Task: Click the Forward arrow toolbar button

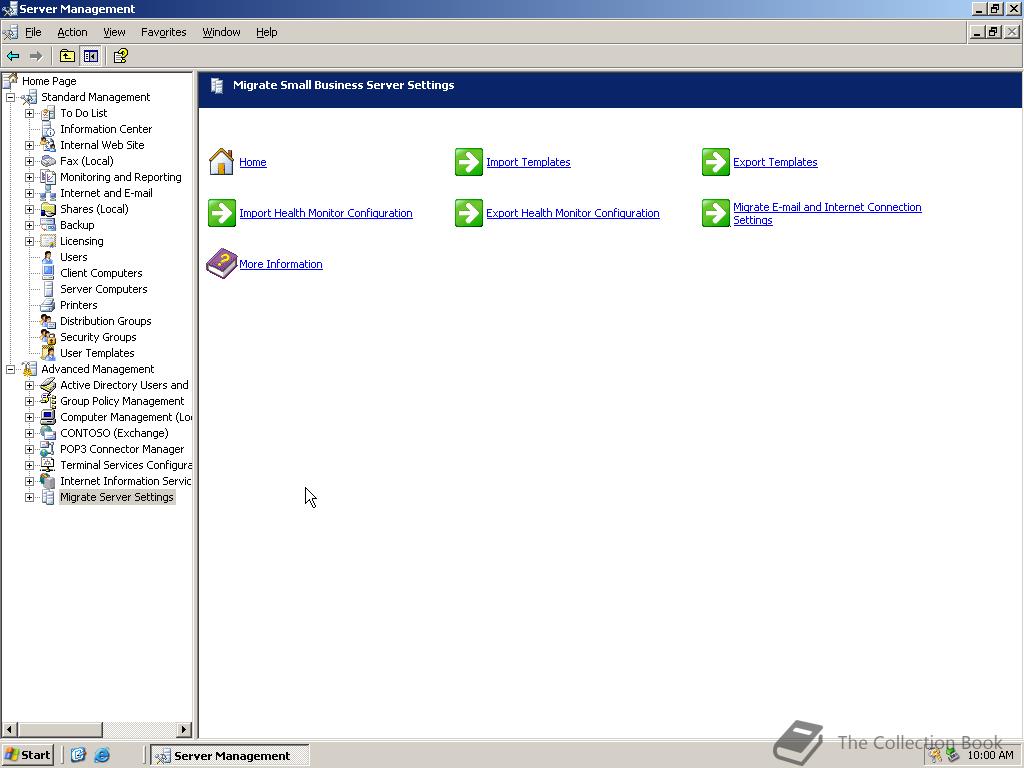Action: point(36,56)
